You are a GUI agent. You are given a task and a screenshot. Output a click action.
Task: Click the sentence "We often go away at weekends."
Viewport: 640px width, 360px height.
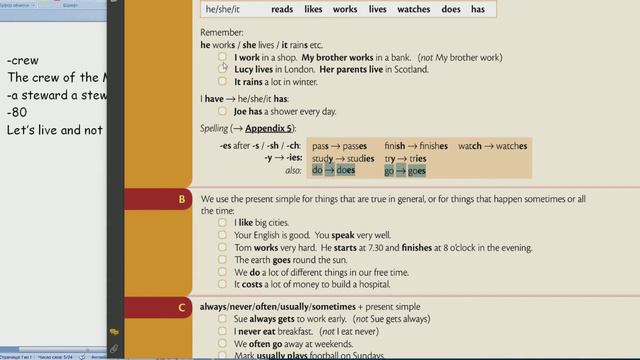tap(293, 344)
